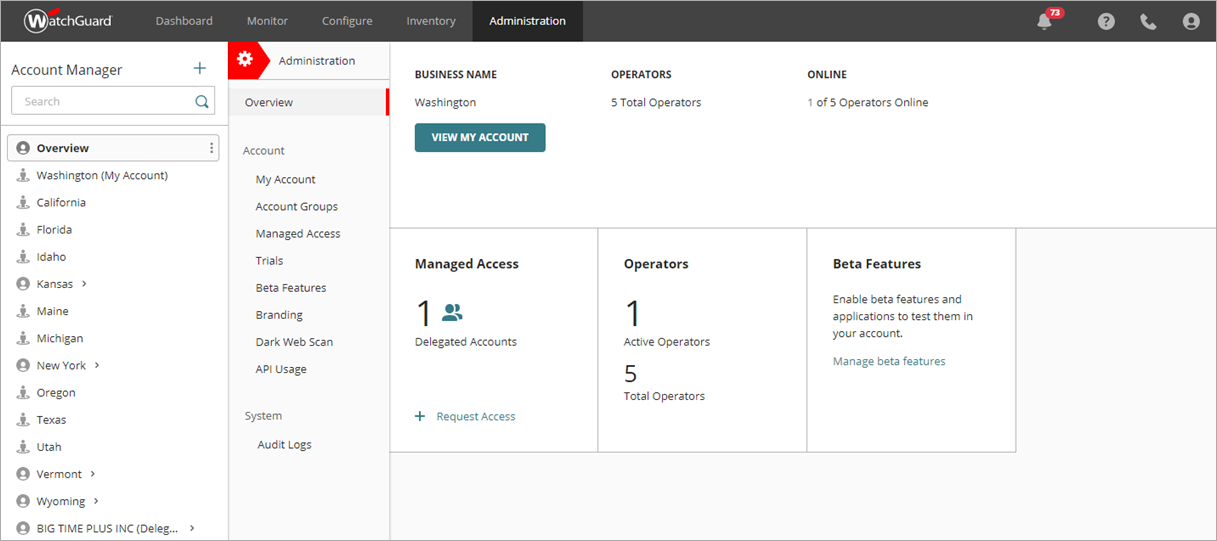Click the Wyoming account icon

pos(23,501)
